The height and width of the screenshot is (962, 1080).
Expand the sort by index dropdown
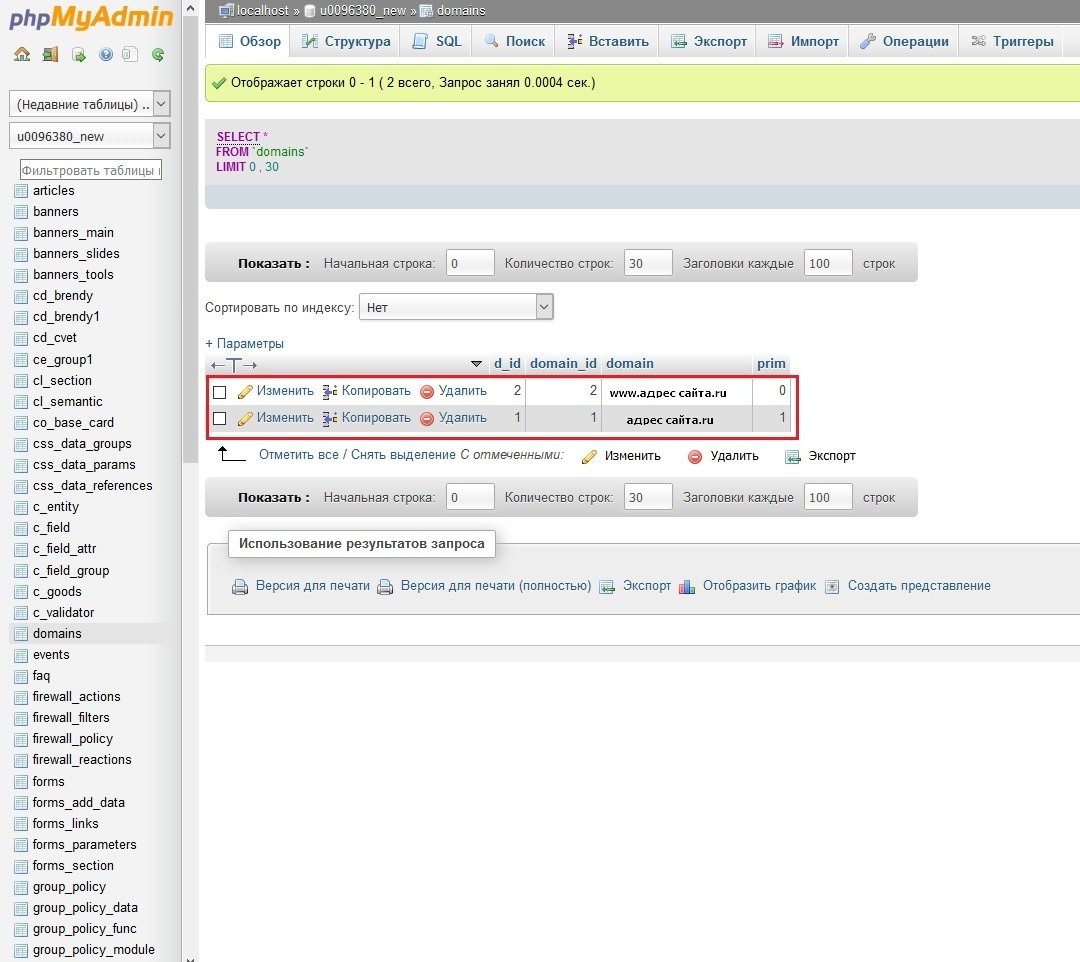click(x=456, y=308)
